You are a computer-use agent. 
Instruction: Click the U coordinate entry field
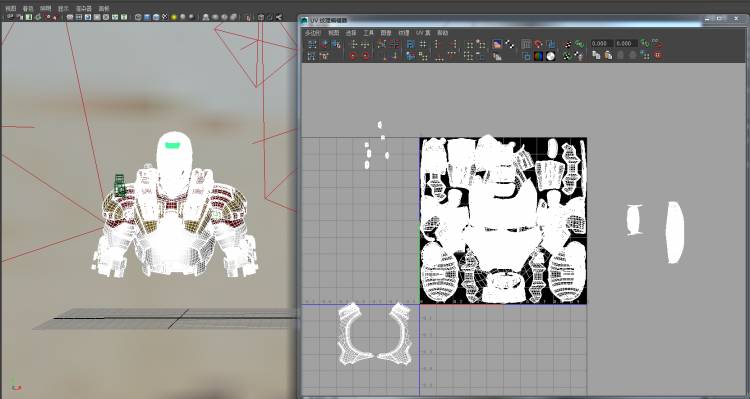pos(602,44)
